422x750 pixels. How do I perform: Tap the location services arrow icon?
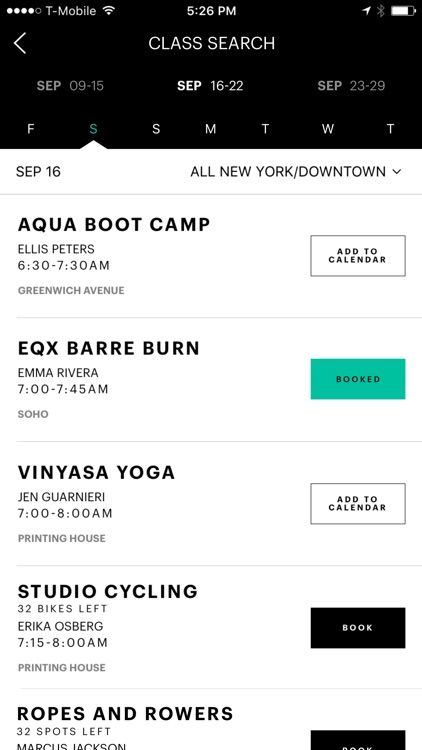[366, 11]
